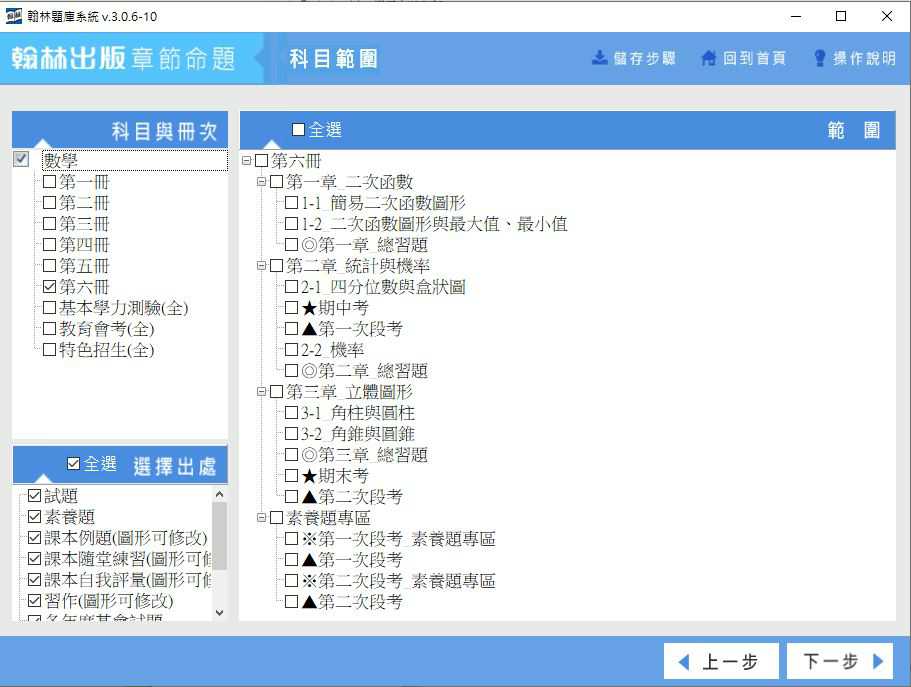This screenshot has width=911, height=687.
Task: Check ※第二次段考_素養題專區 checkbox
Action: click(x=292, y=580)
